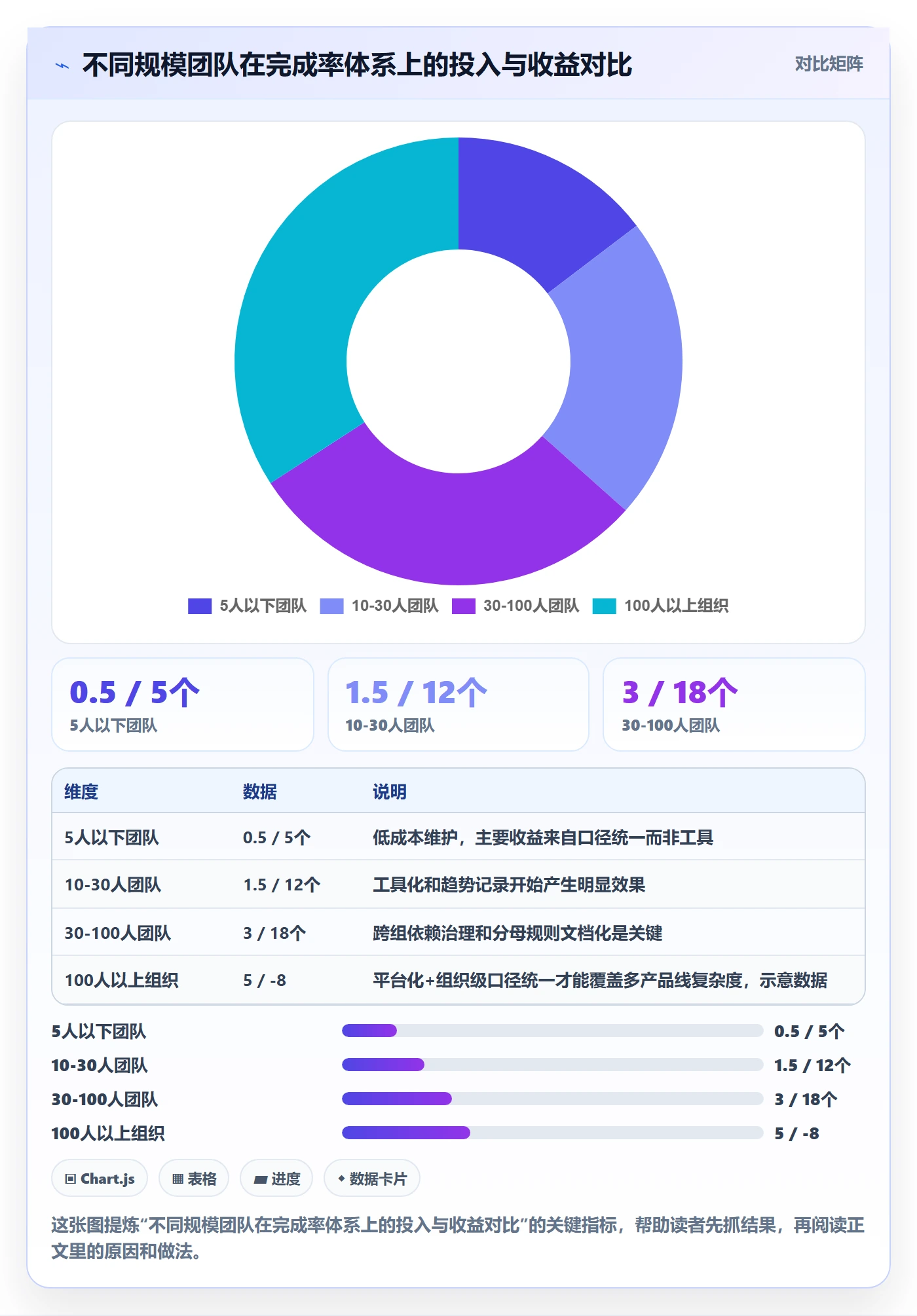The height and width of the screenshot is (1316, 917).
Task: Click the 30-100人团队 progress bar
Action: click(x=552, y=1099)
